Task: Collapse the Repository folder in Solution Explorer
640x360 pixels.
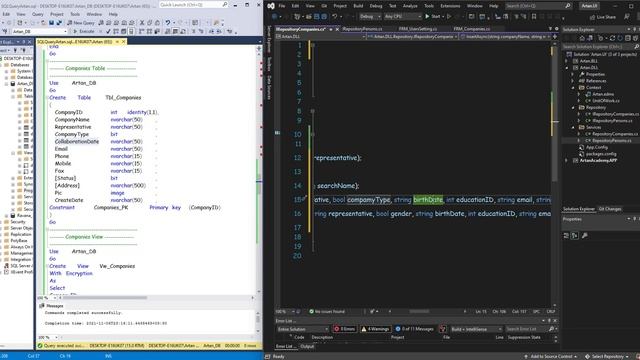Action: pyautogui.click(x=573, y=107)
